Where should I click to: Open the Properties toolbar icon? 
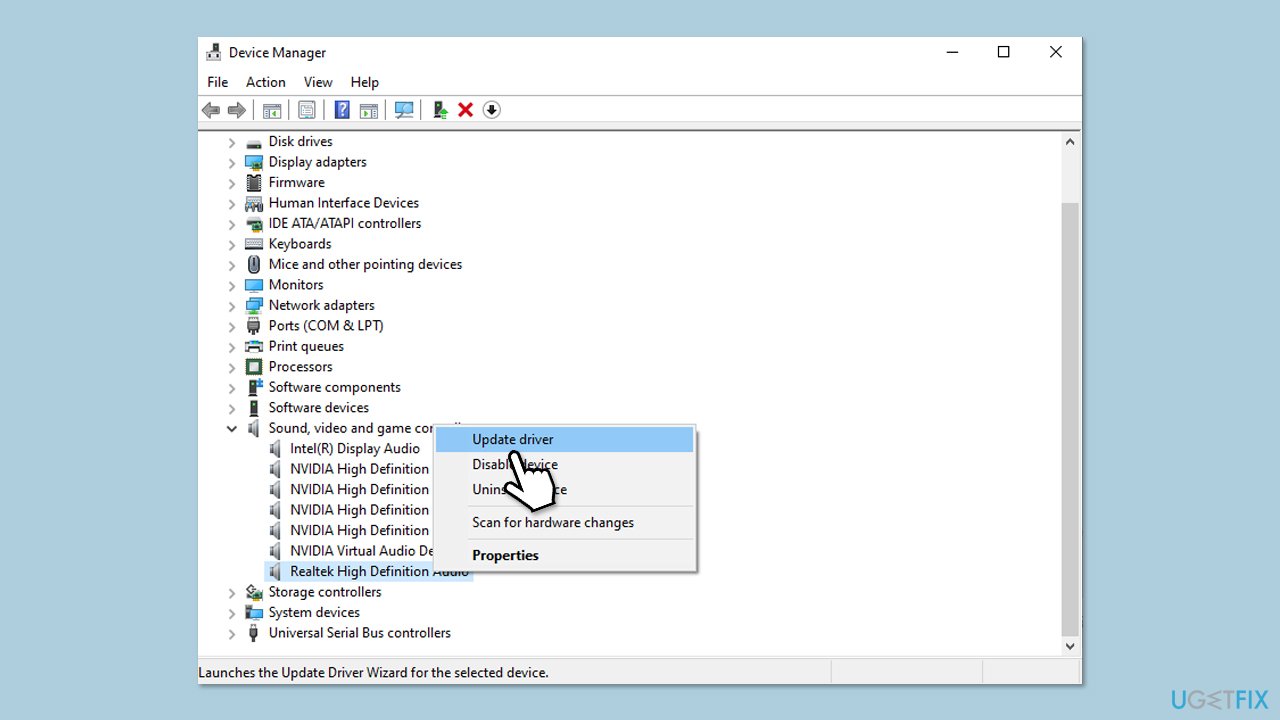[307, 110]
